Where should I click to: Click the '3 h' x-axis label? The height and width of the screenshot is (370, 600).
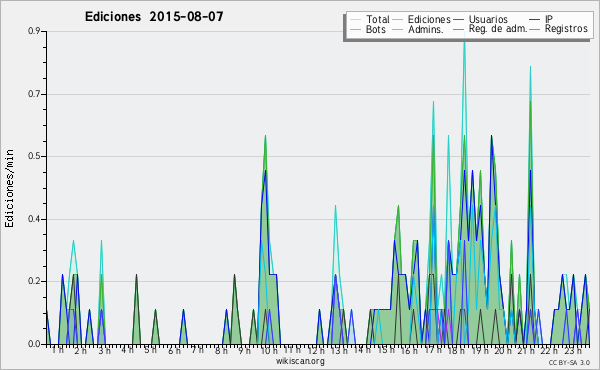(x=104, y=350)
